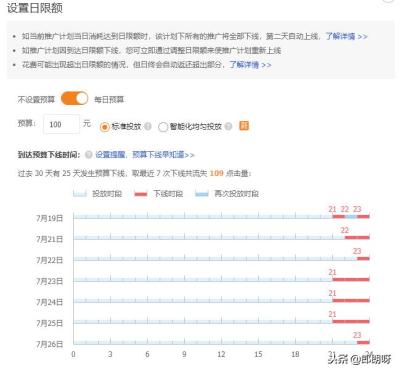400x373 pixels.
Task: Open help icon next to 智能化均匀投放
Action: (228, 127)
